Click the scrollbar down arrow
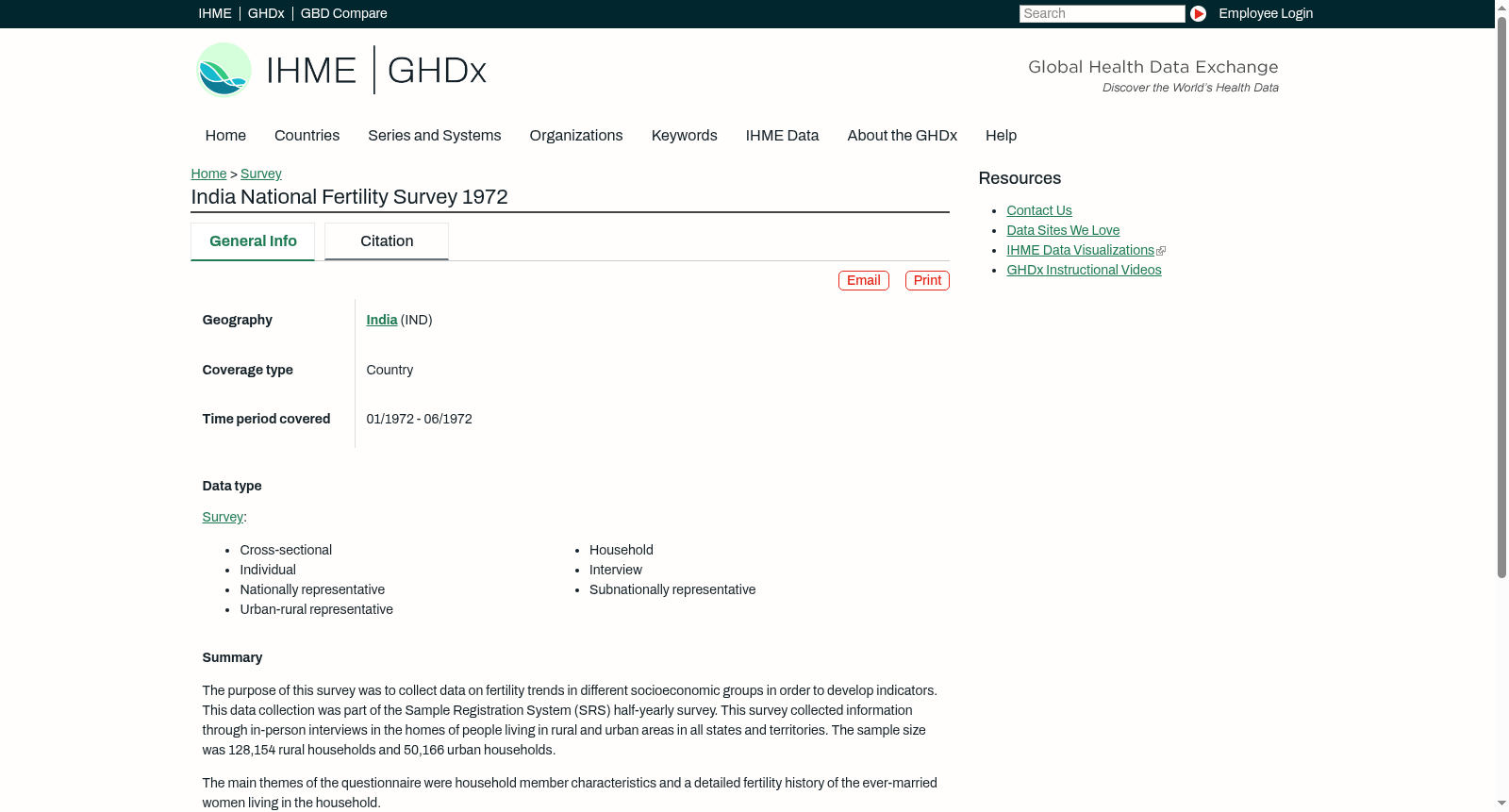This screenshot has width=1509, height=812. pos(1501,804)
